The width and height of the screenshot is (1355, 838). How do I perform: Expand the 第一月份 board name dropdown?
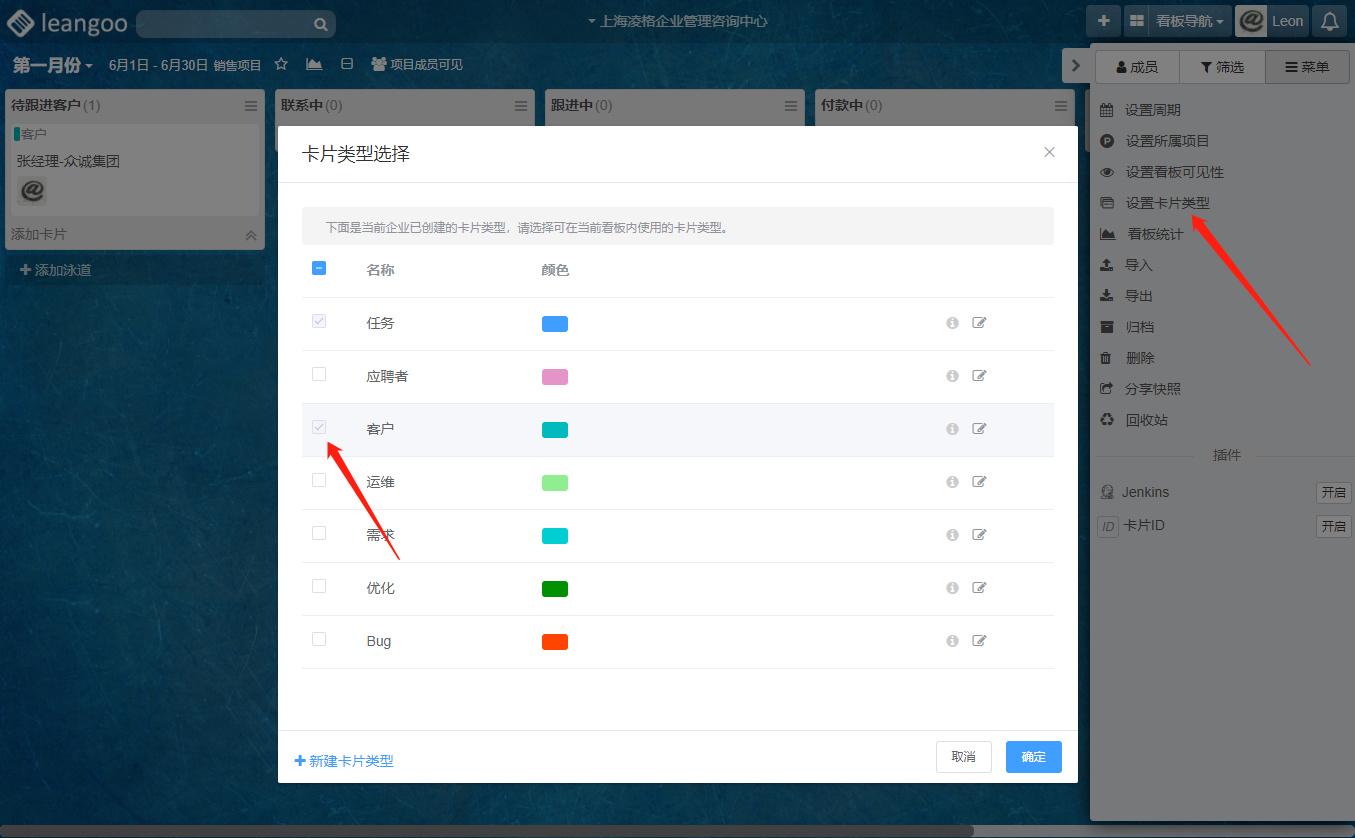pyautogui.click(x=53, y=65)
